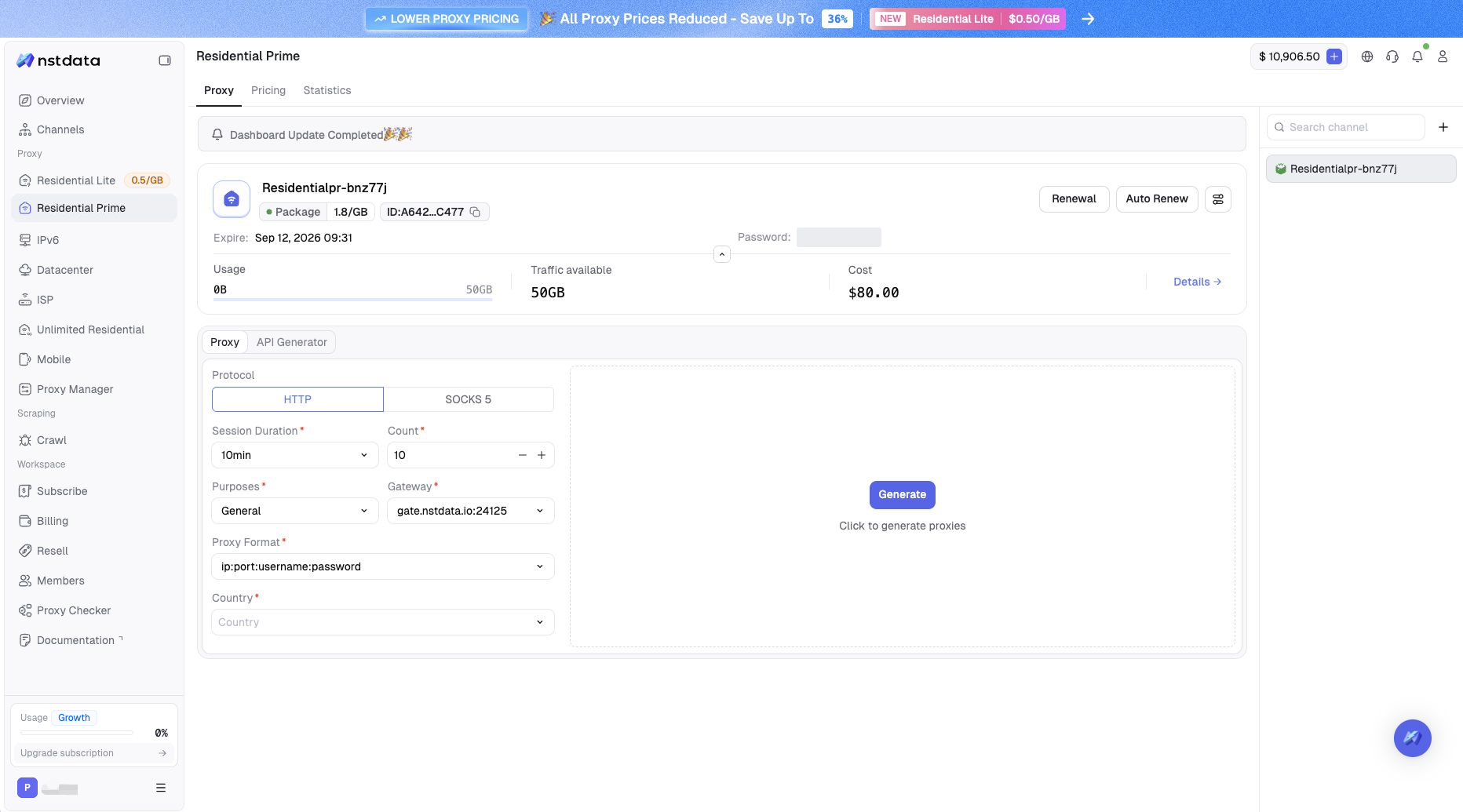Open the floating chat assistant button
Screen dimensions: 1463x812
(1413, 738)
